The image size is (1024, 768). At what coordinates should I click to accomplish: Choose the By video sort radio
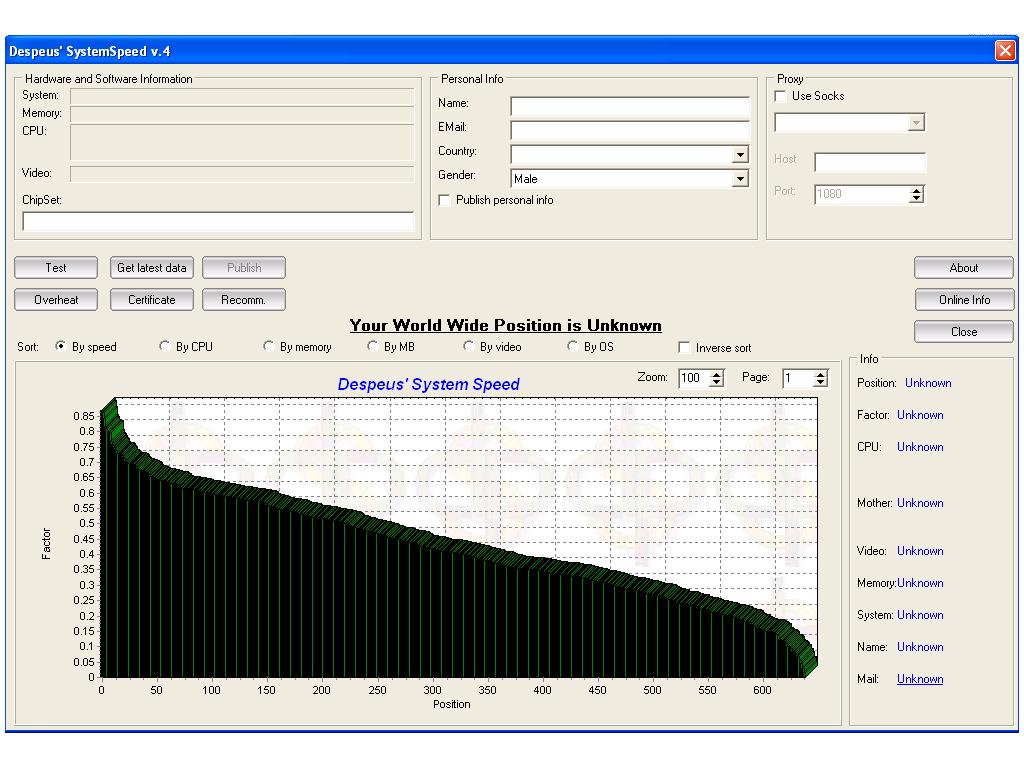pyautogui.click(x=469, y=346)
